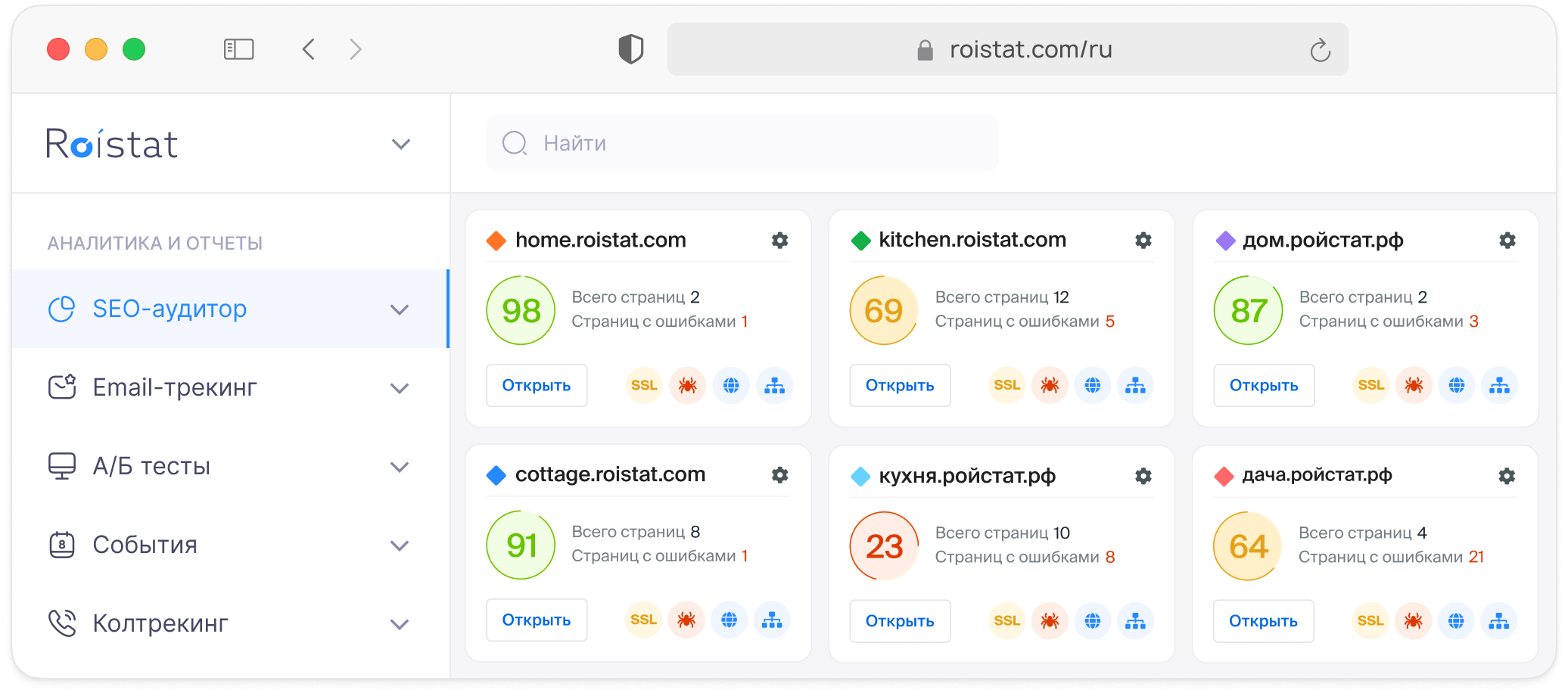Viewport: 1568px width, 696px height.
Task: Click bug icon on дом.ройстат.рф card
Action: pyautogui.click(x=1414, y=386)
